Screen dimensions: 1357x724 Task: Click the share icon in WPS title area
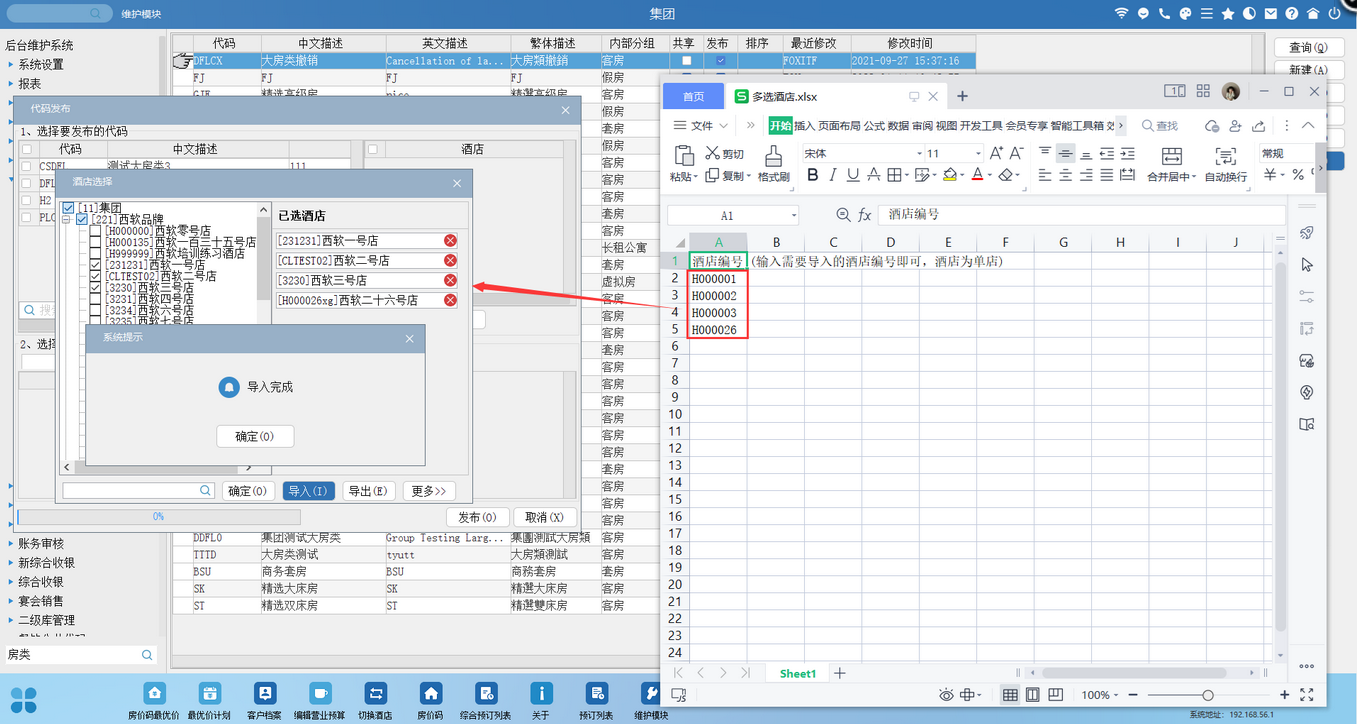coord(1258,126)
